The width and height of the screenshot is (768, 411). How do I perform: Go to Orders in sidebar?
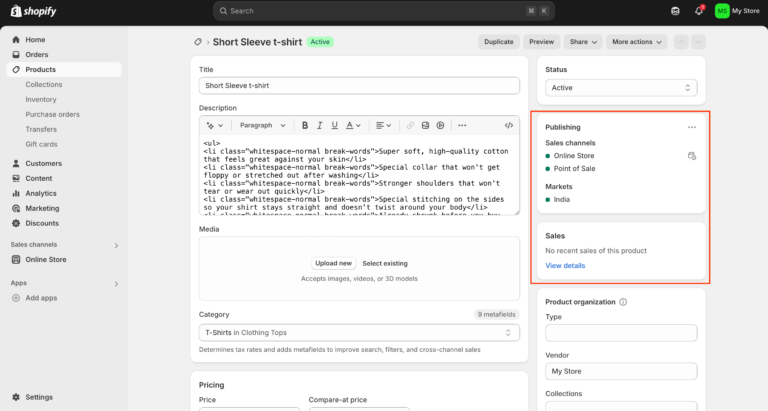pyautogui.click(x=37, y=54)
